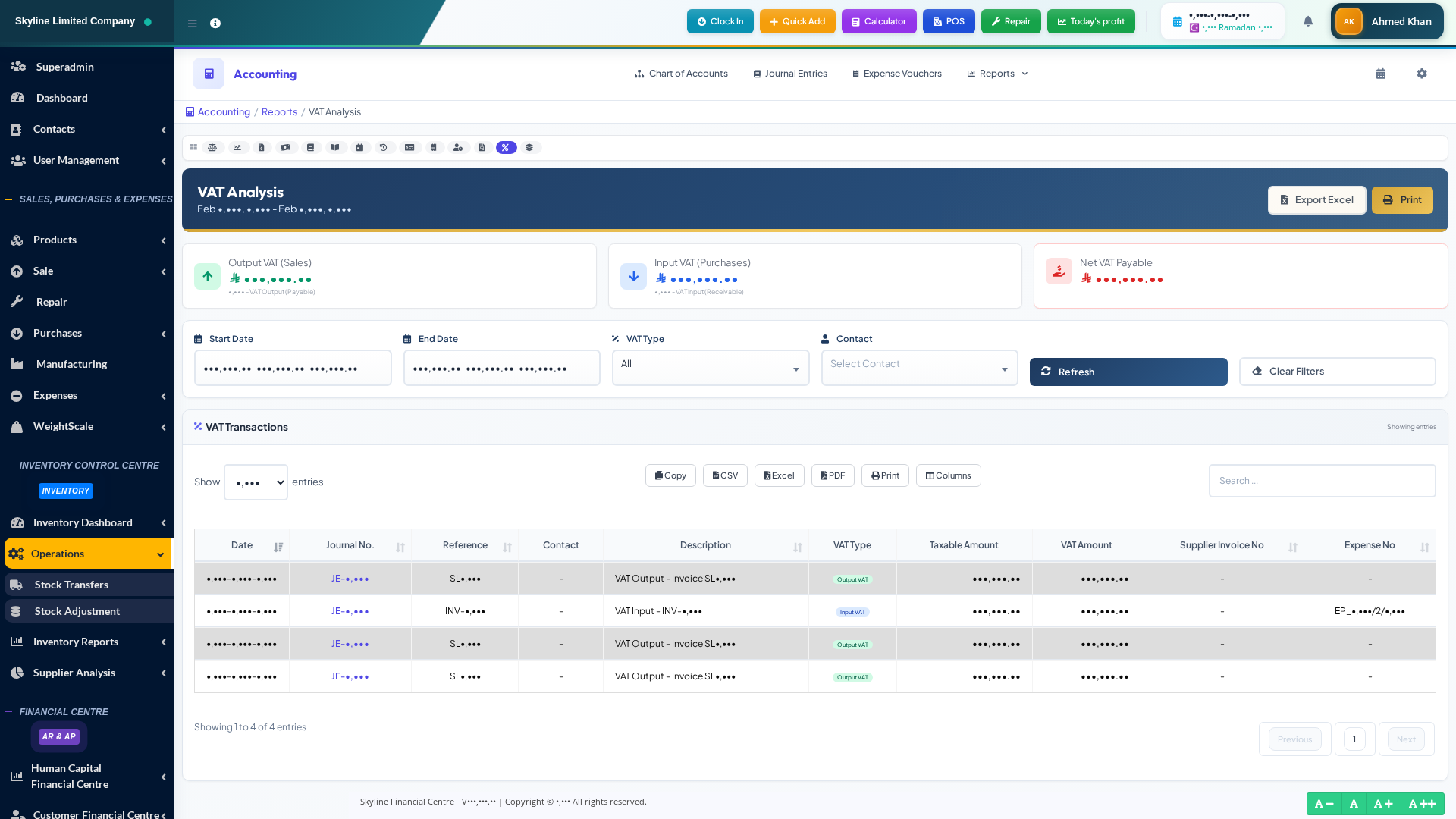Click the Start Date input field
Image resolution: width=1456 pixels, height=819 pixels.
293,368
